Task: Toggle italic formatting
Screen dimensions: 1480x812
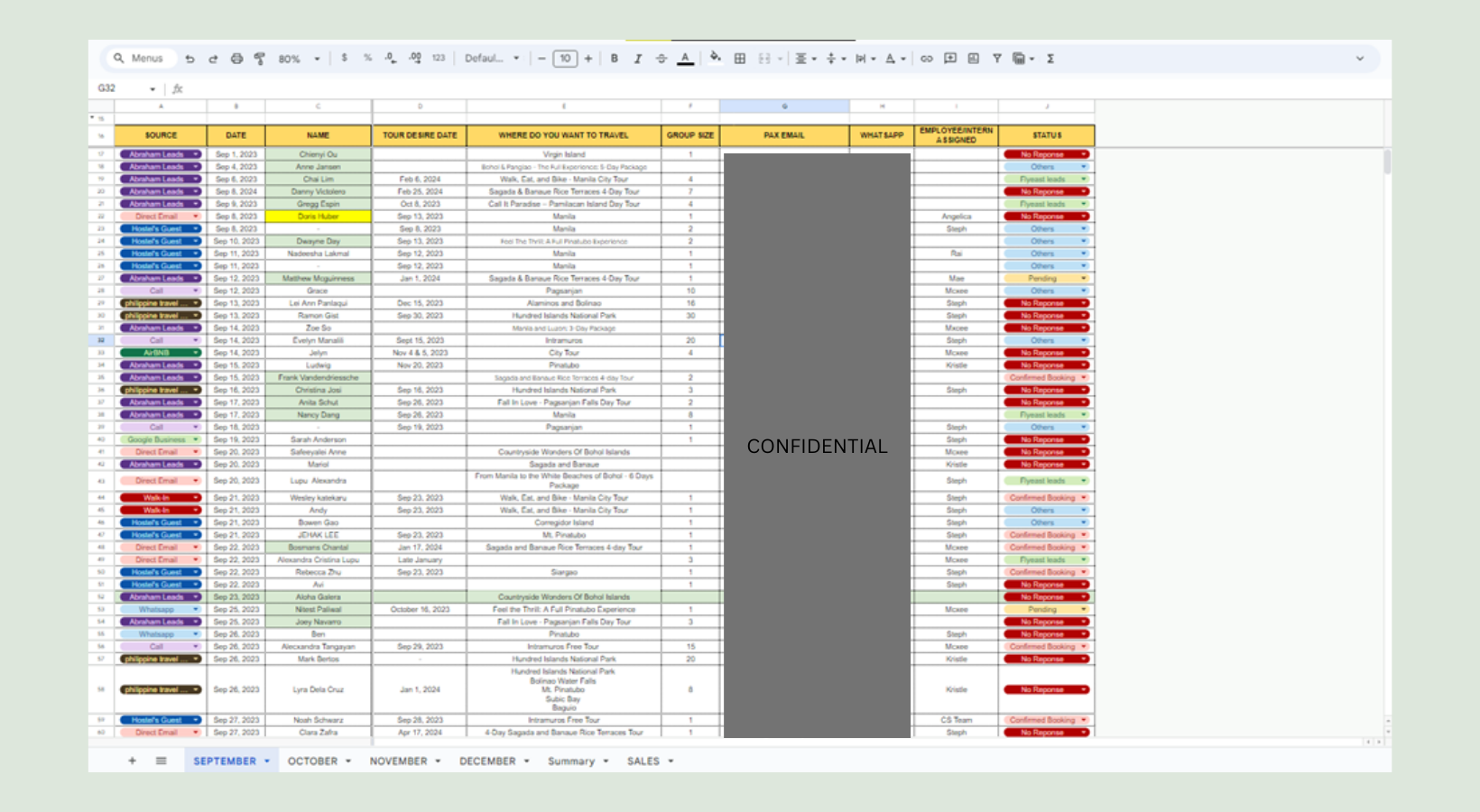Action: [638, 59]
